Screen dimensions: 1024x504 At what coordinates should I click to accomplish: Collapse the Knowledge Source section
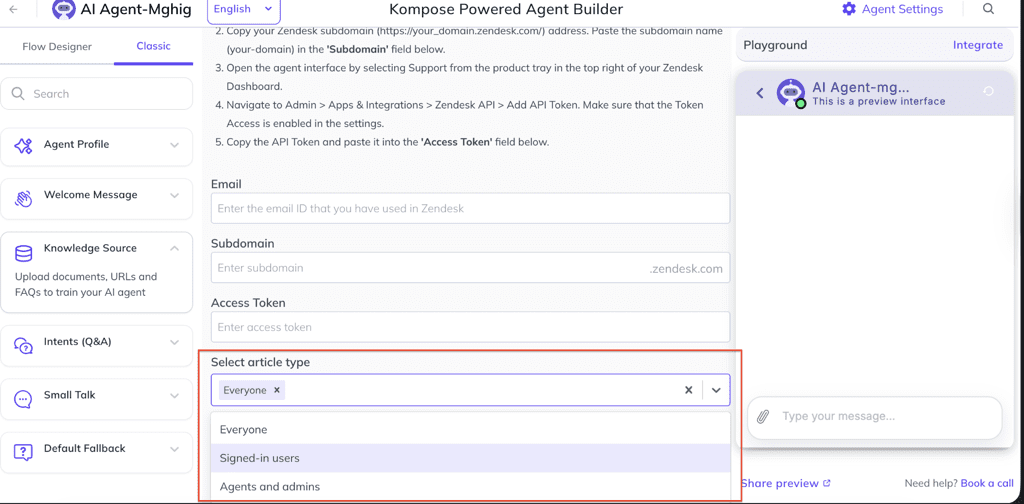coord(174,248)
